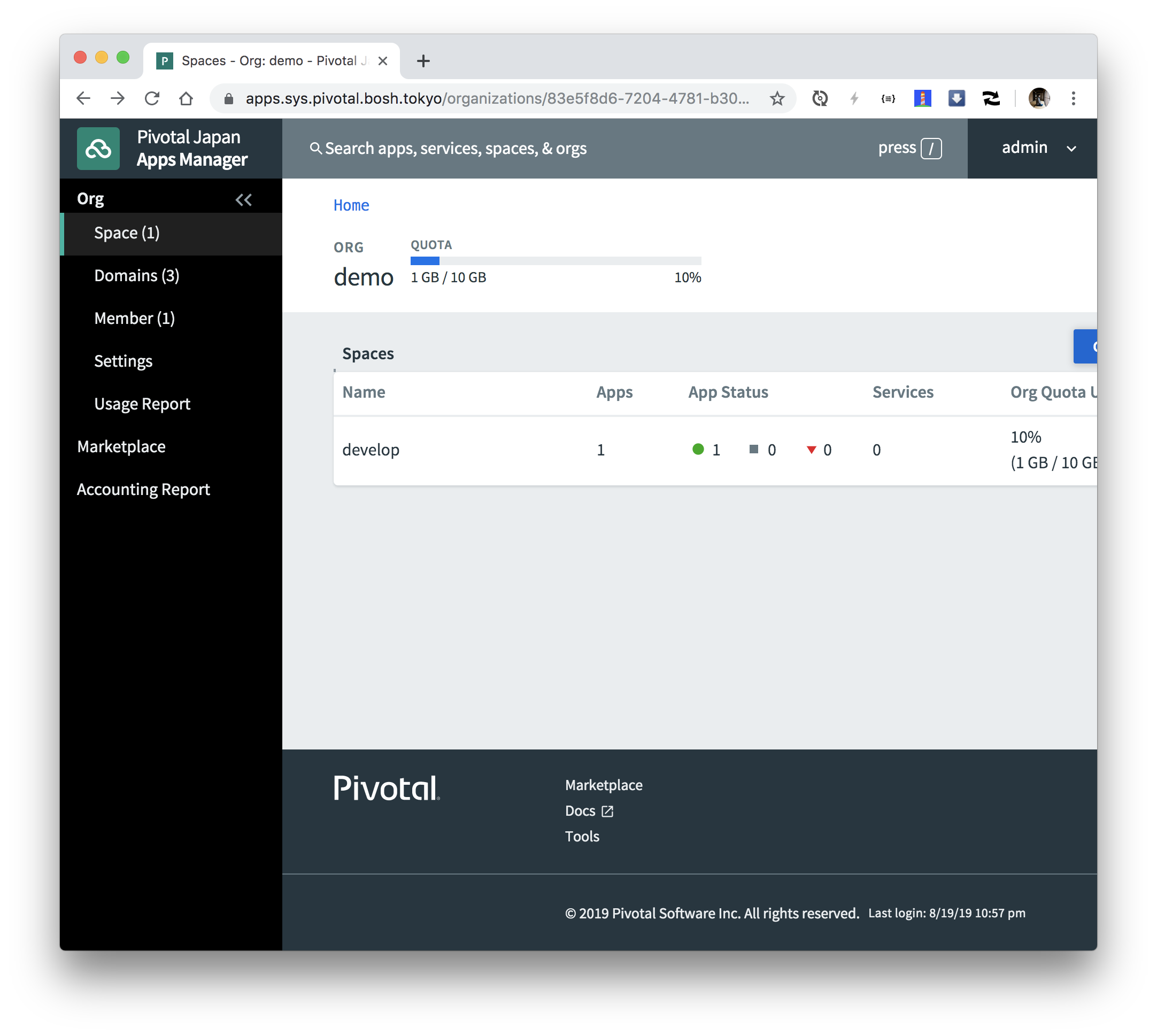View site security lock info

[x=228, y=98]
